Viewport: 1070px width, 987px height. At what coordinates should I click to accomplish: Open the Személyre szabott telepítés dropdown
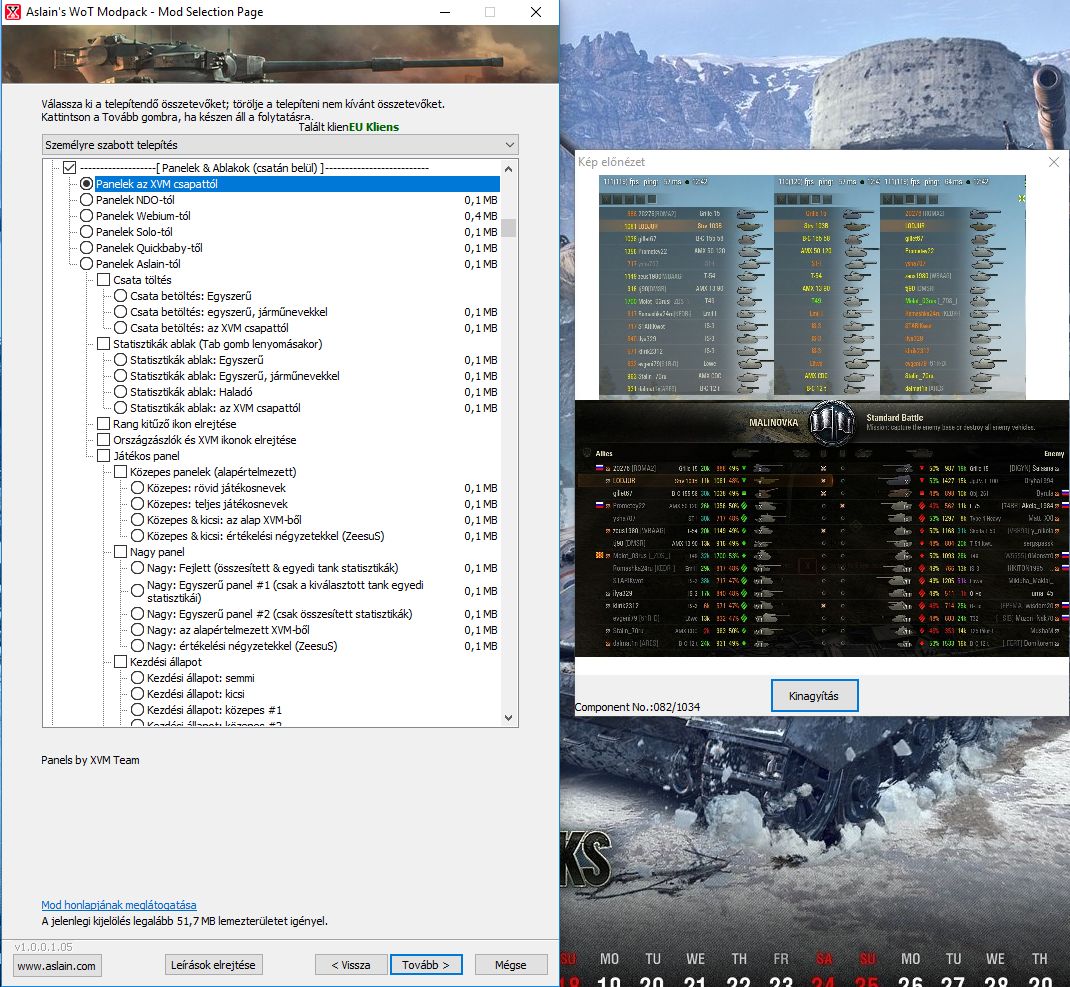click(x=280, y=145)
